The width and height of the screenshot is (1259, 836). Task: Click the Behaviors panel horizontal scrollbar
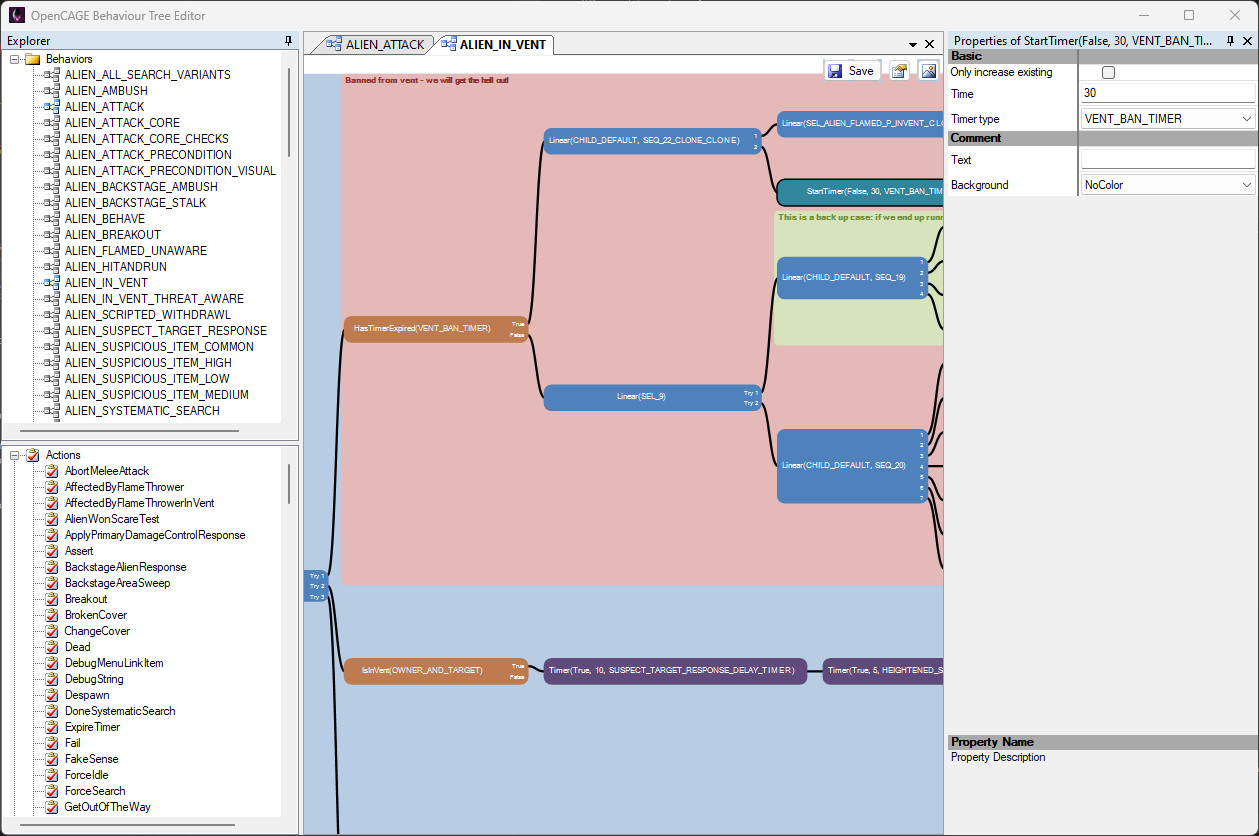coord(129,431)
